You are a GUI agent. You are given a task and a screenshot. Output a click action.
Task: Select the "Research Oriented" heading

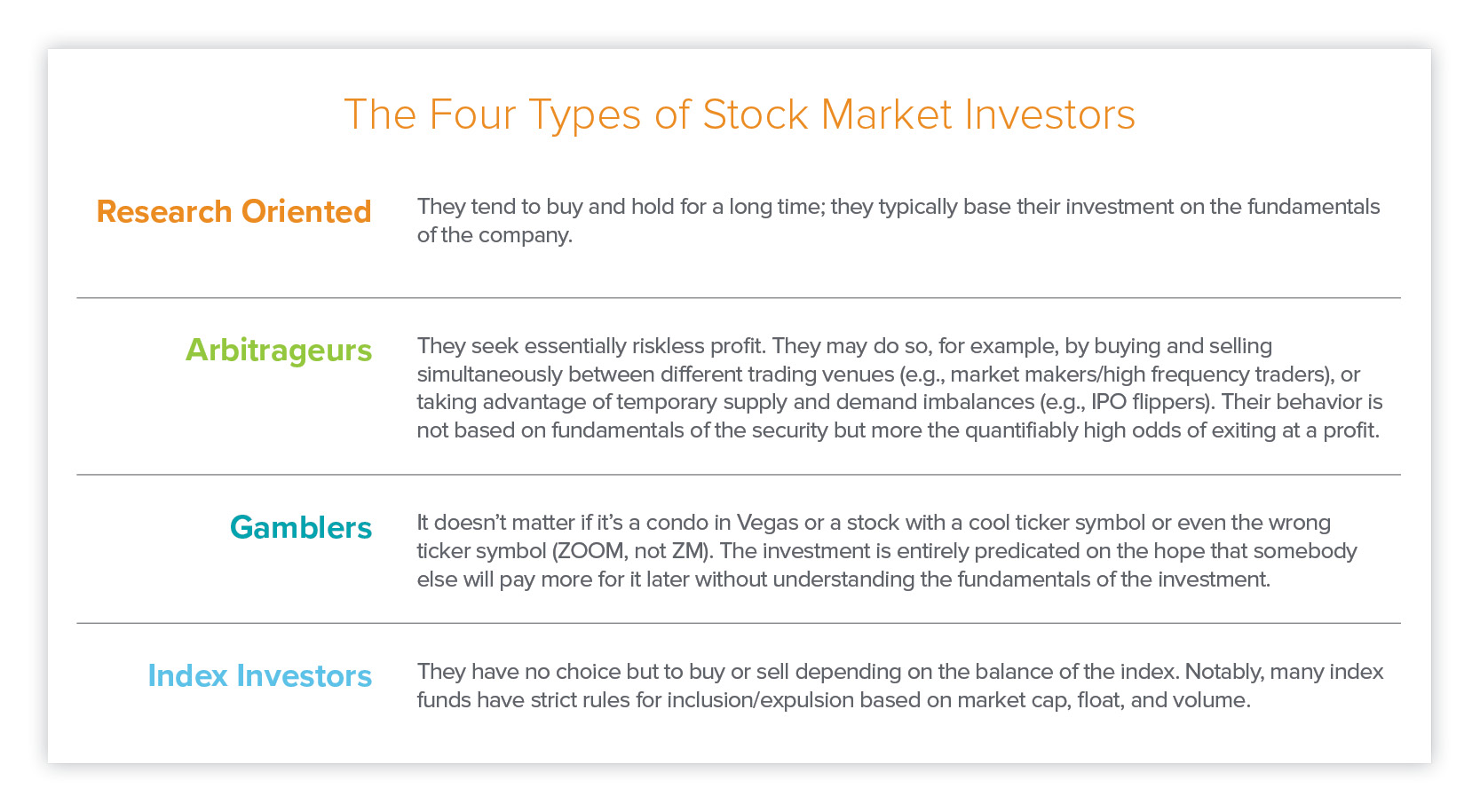[x=233, y=212]
